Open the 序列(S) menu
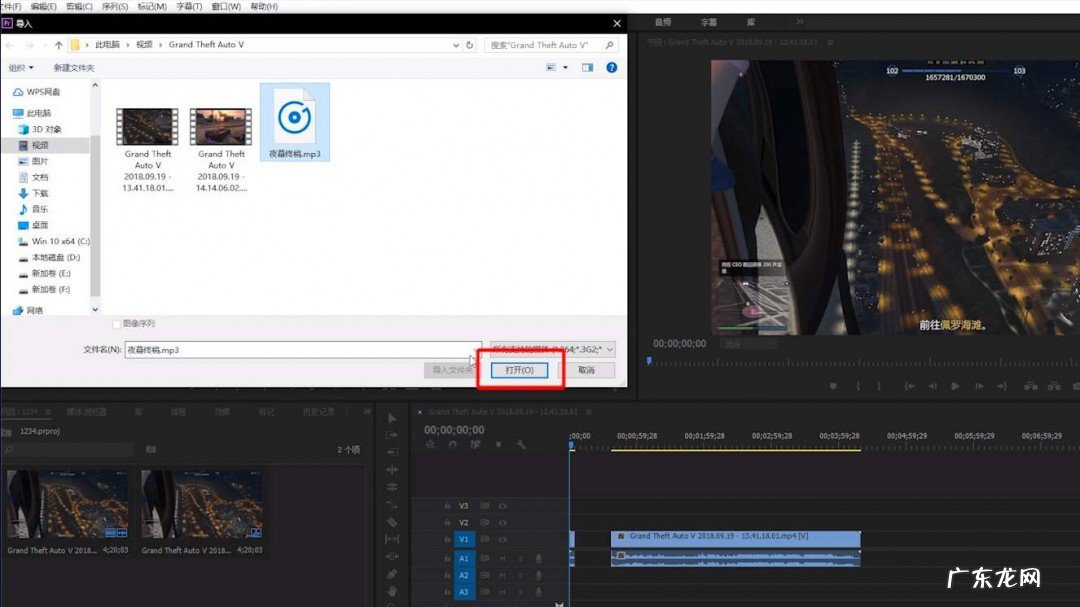Viewport: 1080px width, 607px height. point(114,6)
